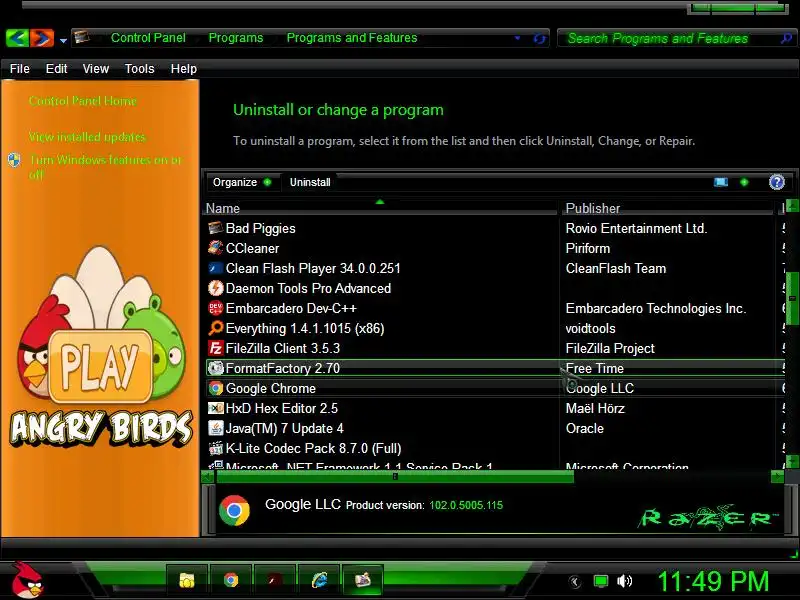Screen dimensions: 800x600
Task: Go back with the green back arrow
Action: pos(17,38)
